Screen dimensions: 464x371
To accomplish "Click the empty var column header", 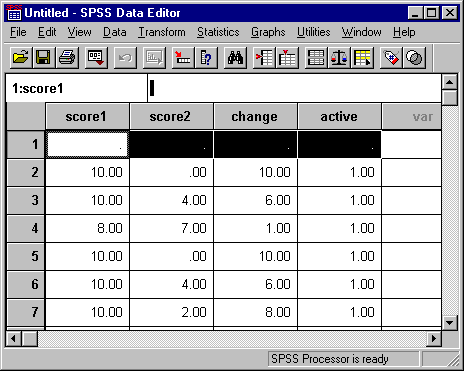I will pyautogui.click(x=411, y=116).
